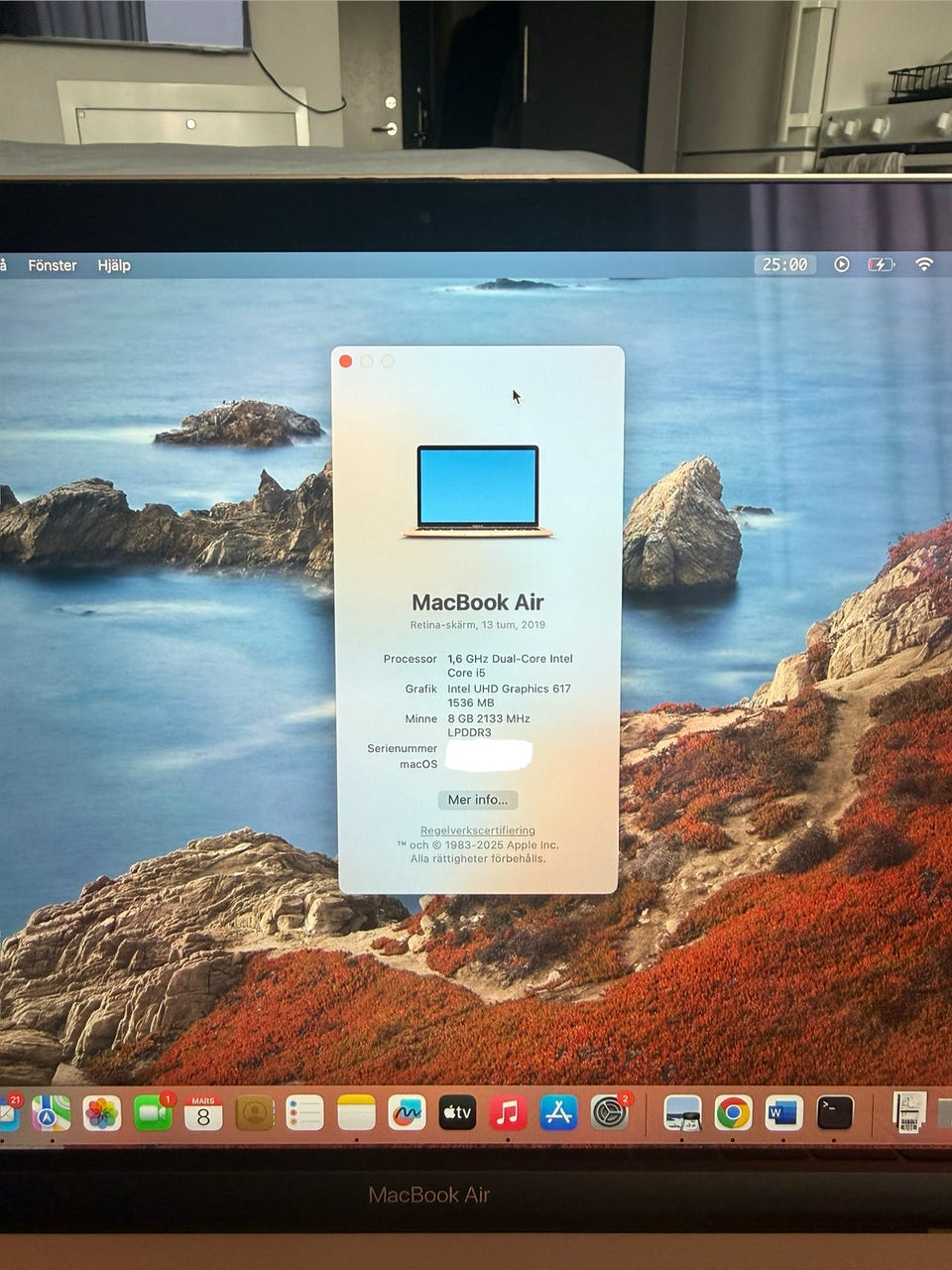Open Microsoft Word in the Dock
952x1270 pixels.
[783, 1113]
